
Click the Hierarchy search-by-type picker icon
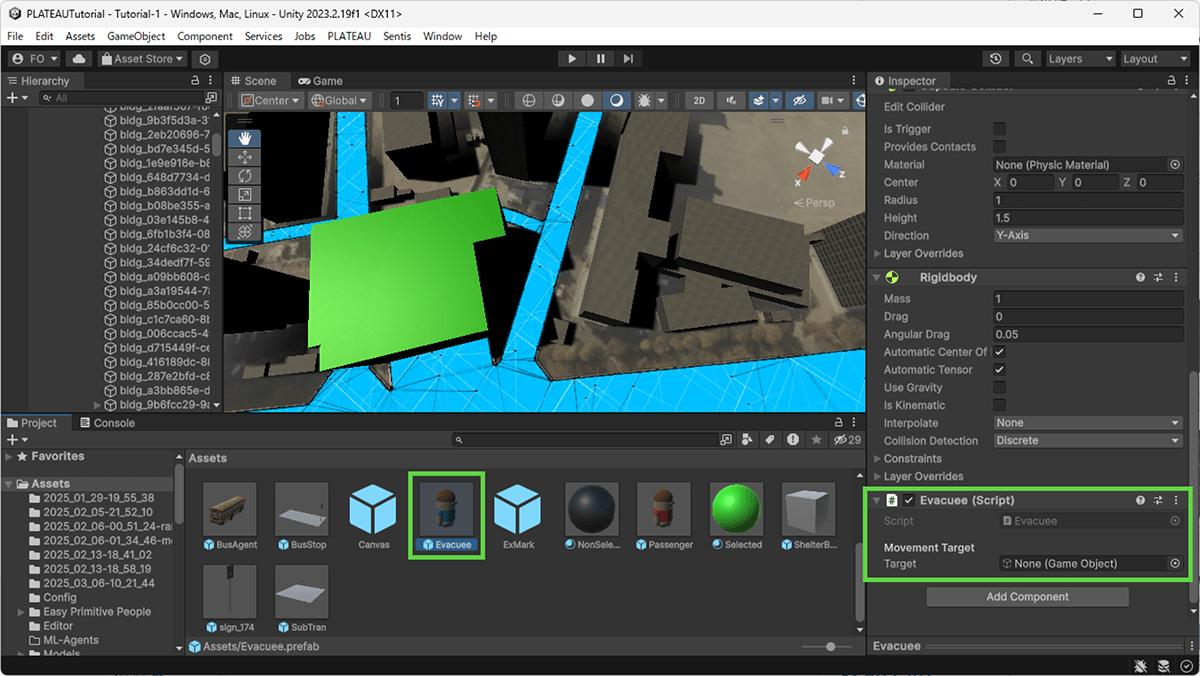pyautogui.click(x=210, y=98)
